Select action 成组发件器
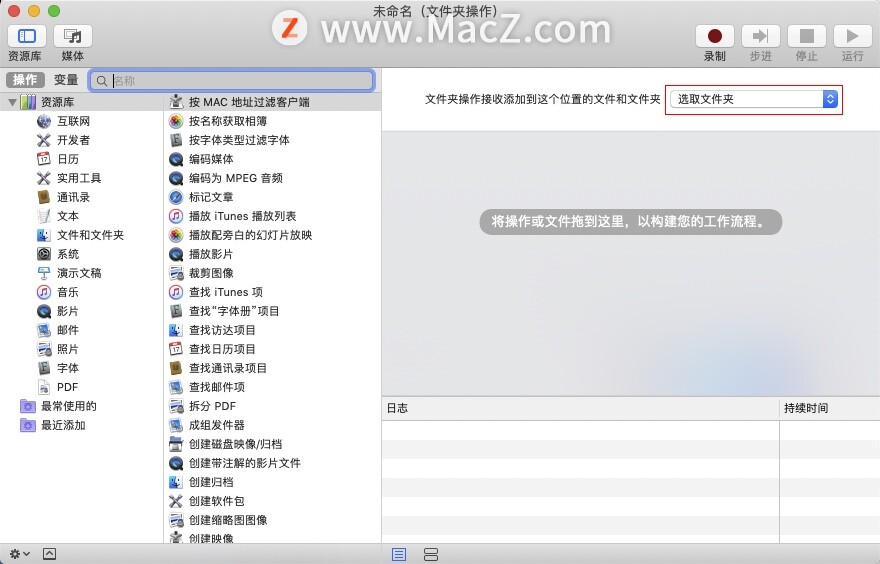This screenshot has height=564, width=880. point(274,425)
